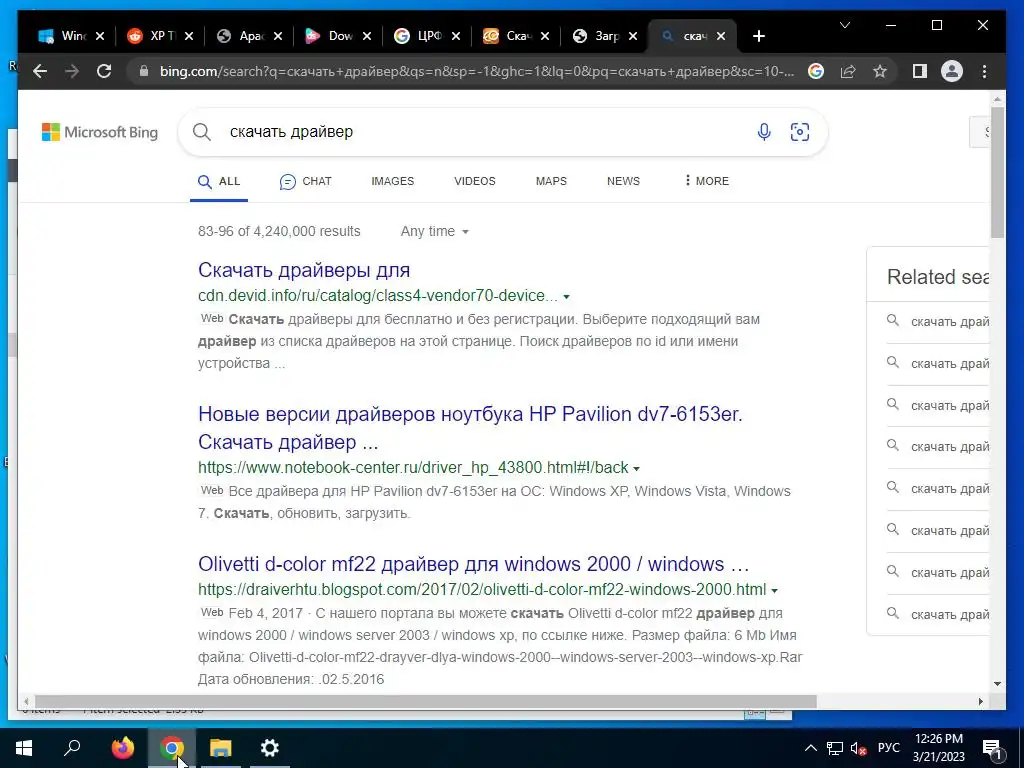Launch Firefox from the taskbar
The height and width of the screenshot is (768, 1024).
click(122, 748)
